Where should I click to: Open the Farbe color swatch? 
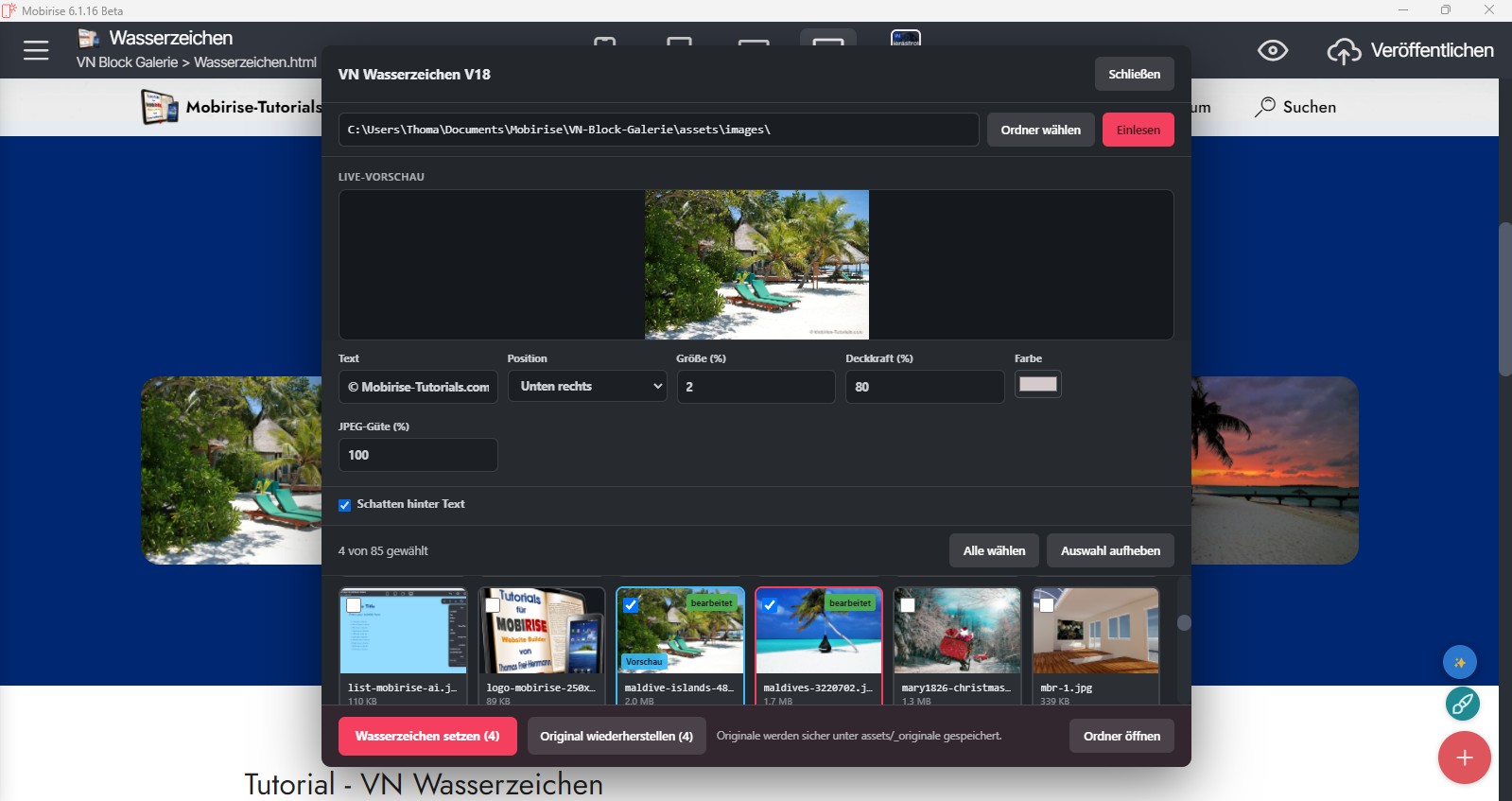(x=1038, y=384)
